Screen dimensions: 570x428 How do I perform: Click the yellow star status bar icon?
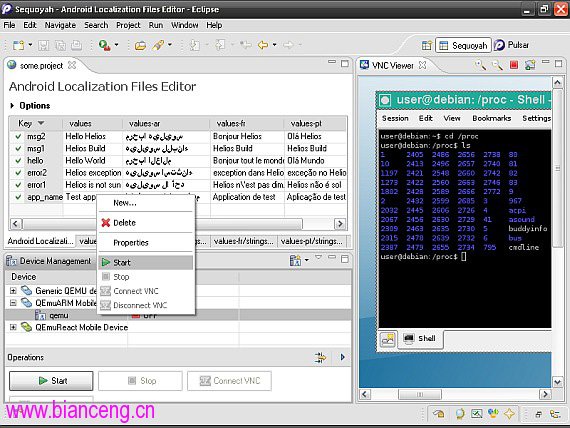509,413
